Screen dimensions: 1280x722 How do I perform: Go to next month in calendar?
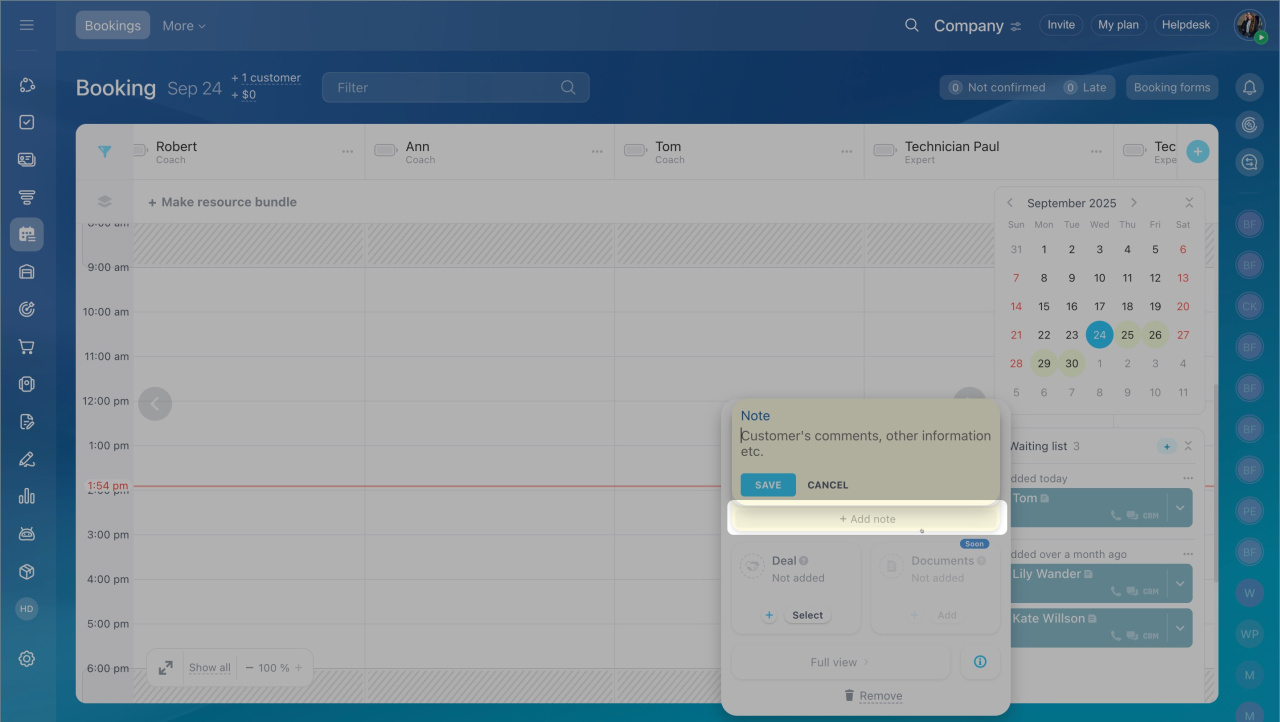click(1134, 203)
